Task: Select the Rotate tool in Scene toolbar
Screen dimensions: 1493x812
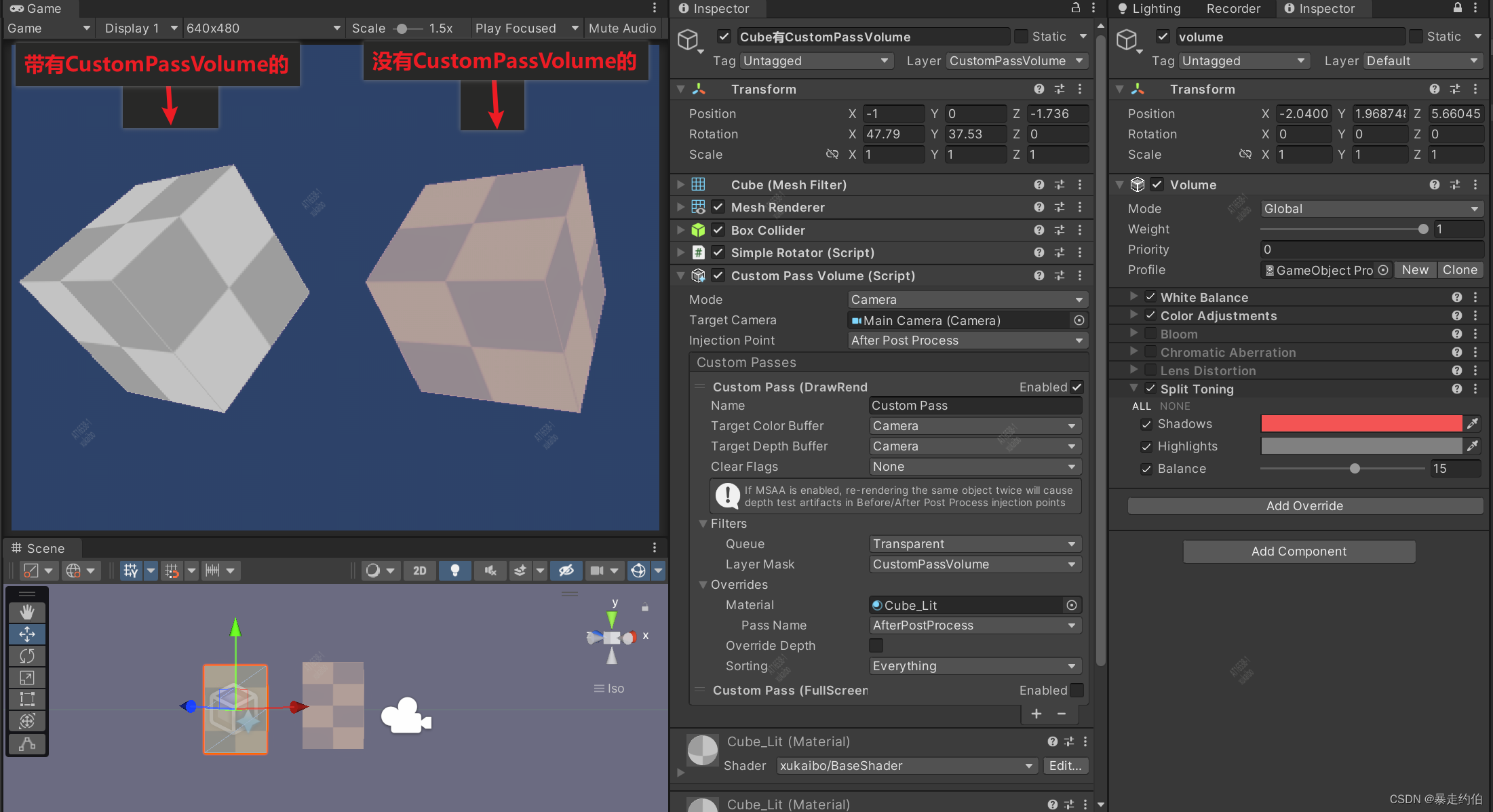Action: (x=27, y=656)
